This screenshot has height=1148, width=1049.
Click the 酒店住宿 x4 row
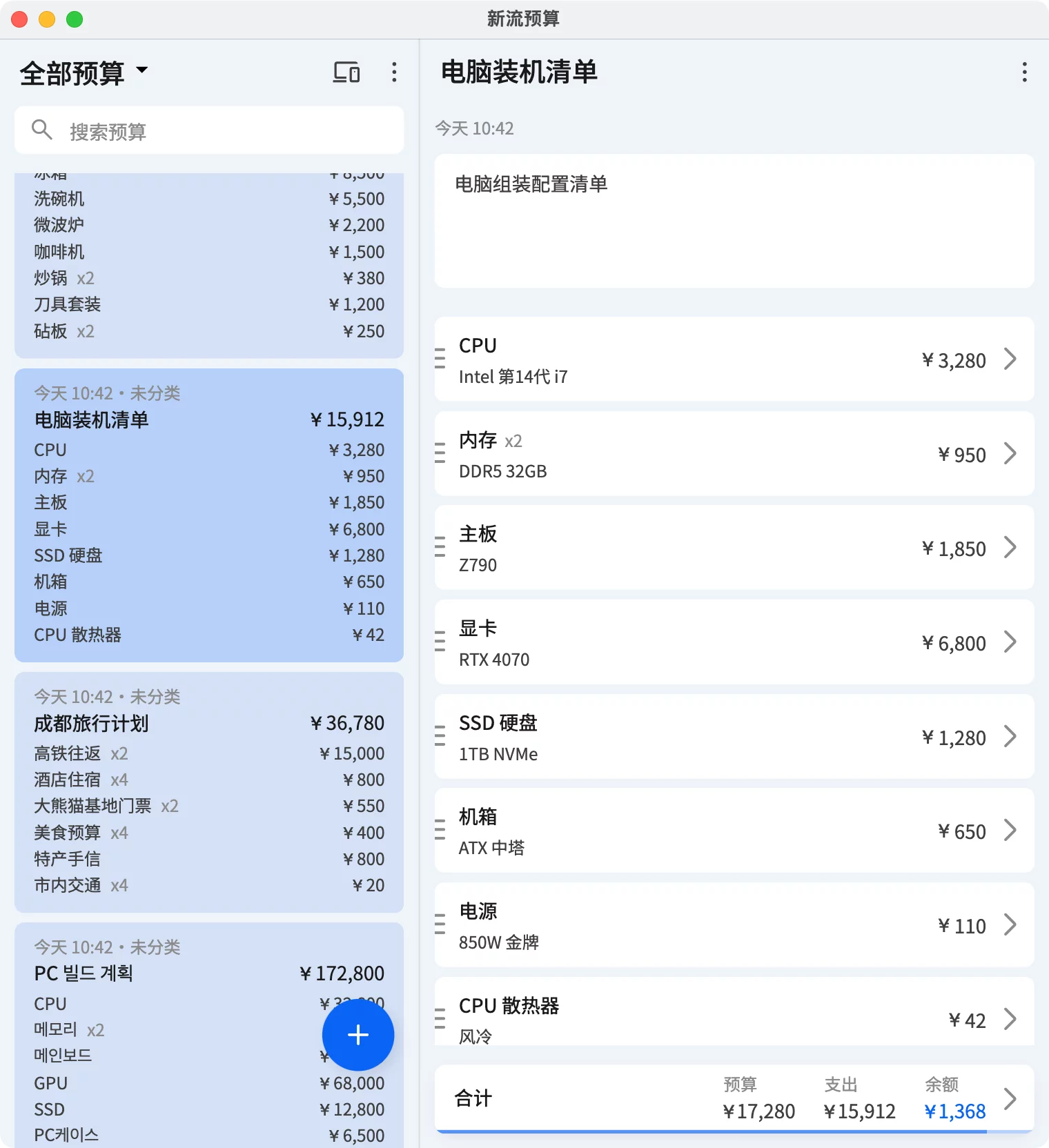[209, 780]
